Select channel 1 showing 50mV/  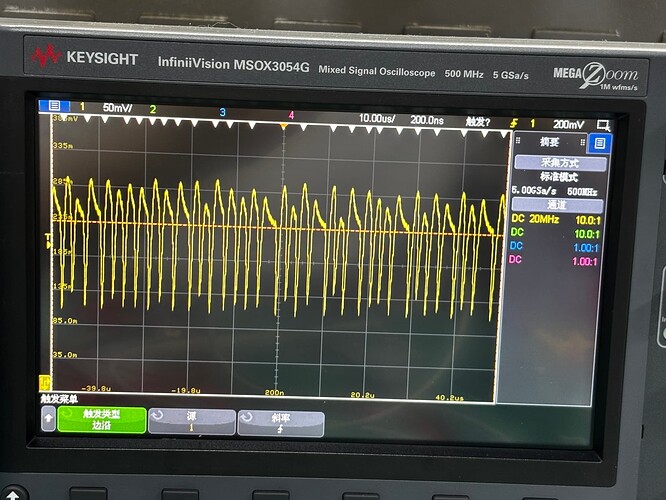(105, 107)
